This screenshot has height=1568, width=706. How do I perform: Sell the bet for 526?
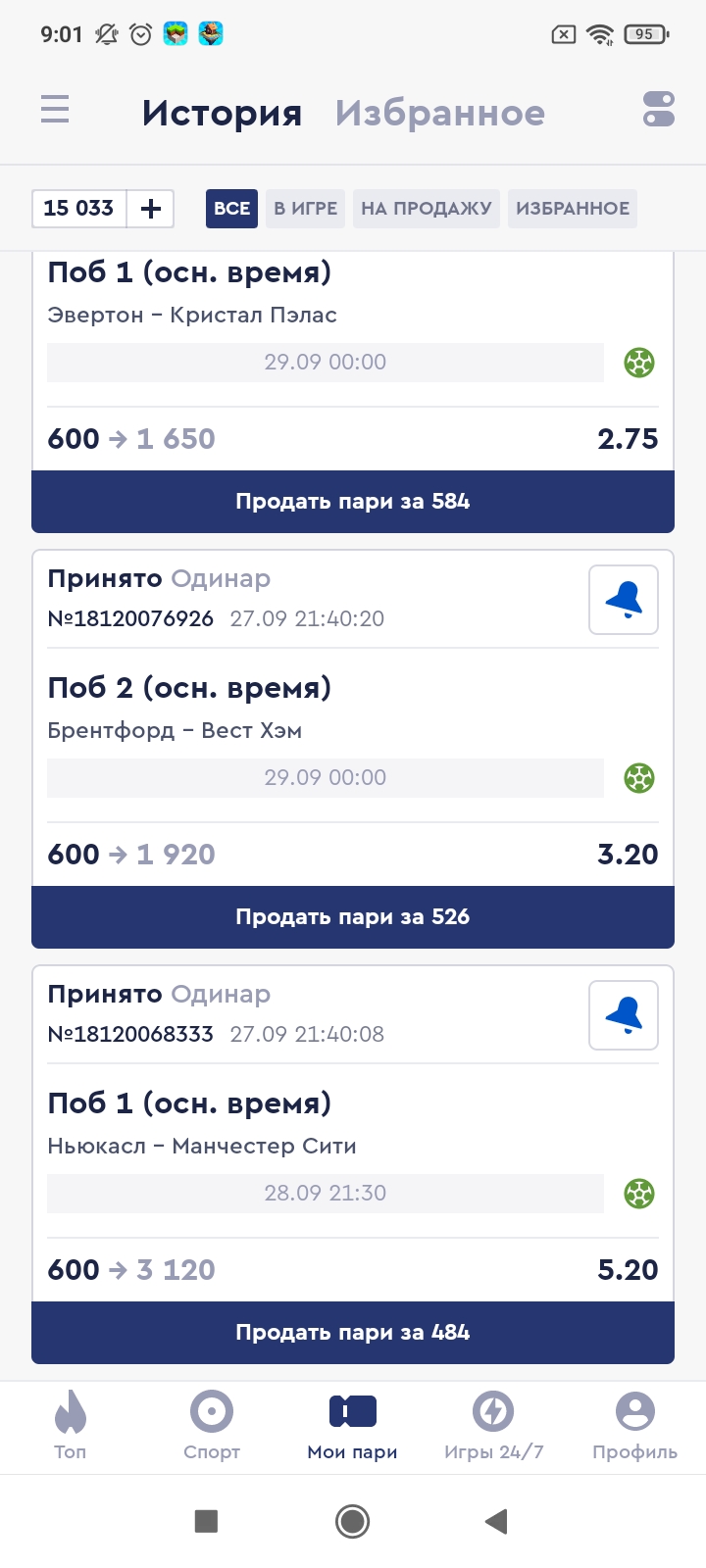tap(353, 917)
